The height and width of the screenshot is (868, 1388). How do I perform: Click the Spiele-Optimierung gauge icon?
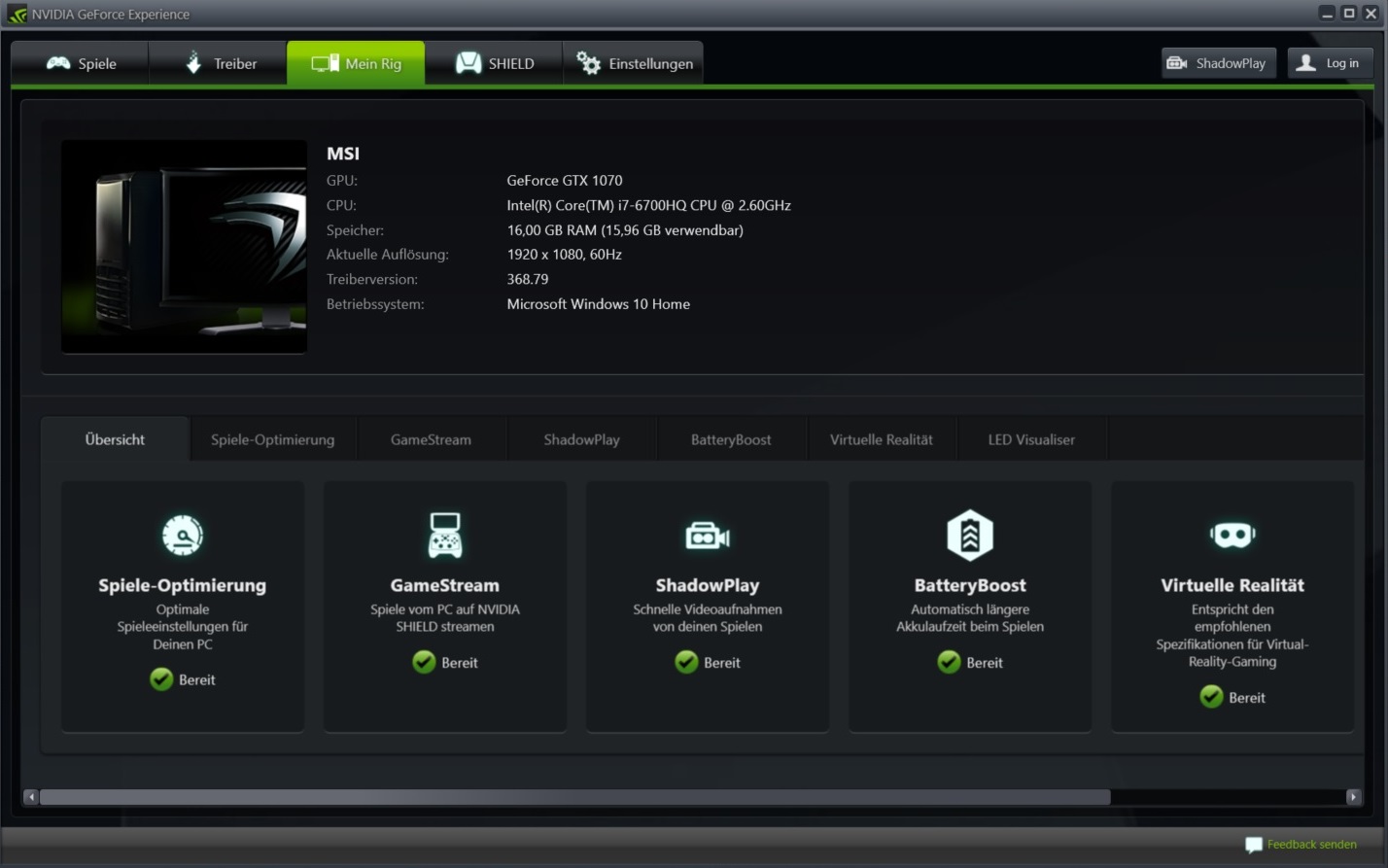(x=183, y=535)
